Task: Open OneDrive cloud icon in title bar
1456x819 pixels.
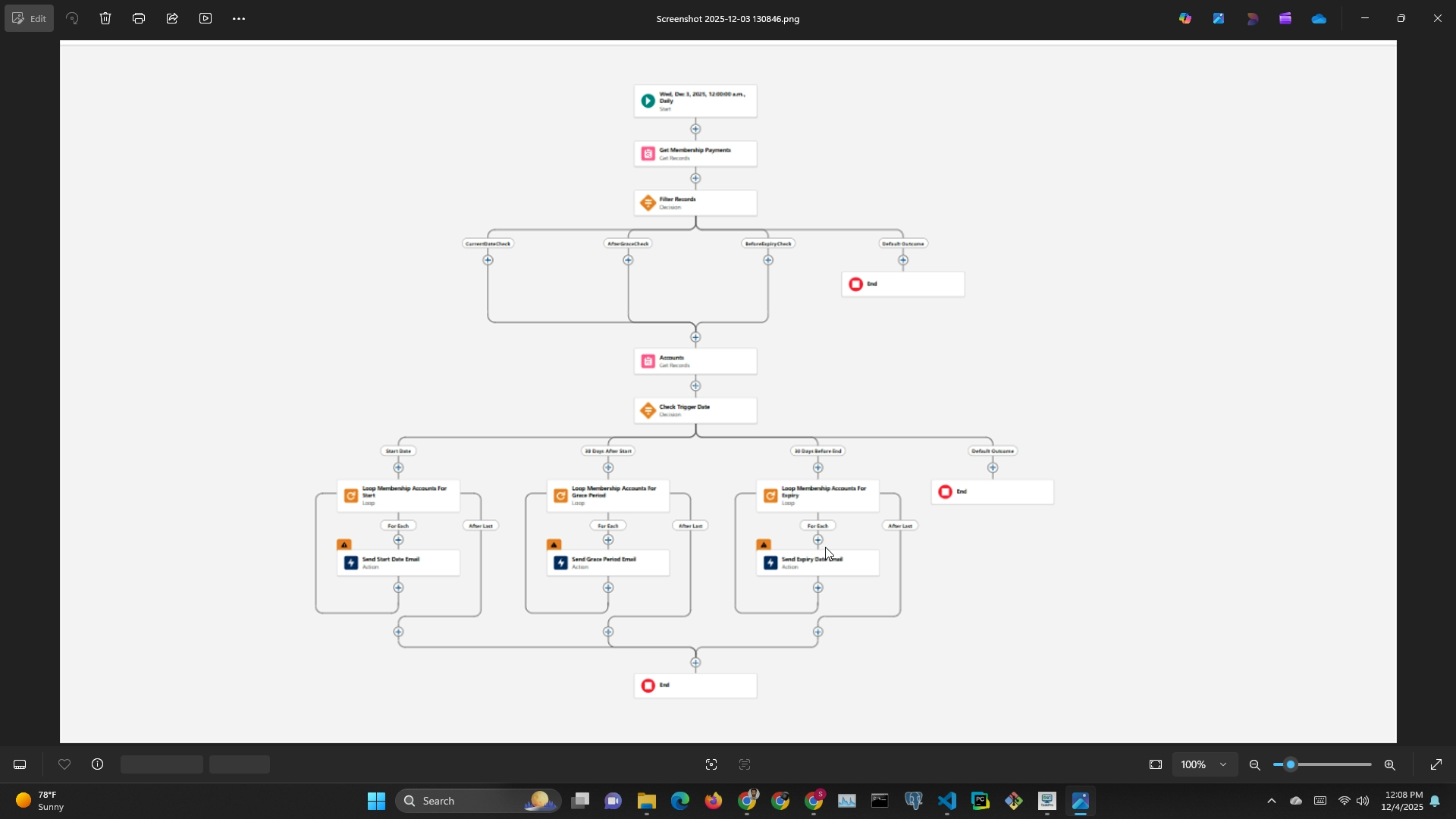Action: coord(1319,18)
